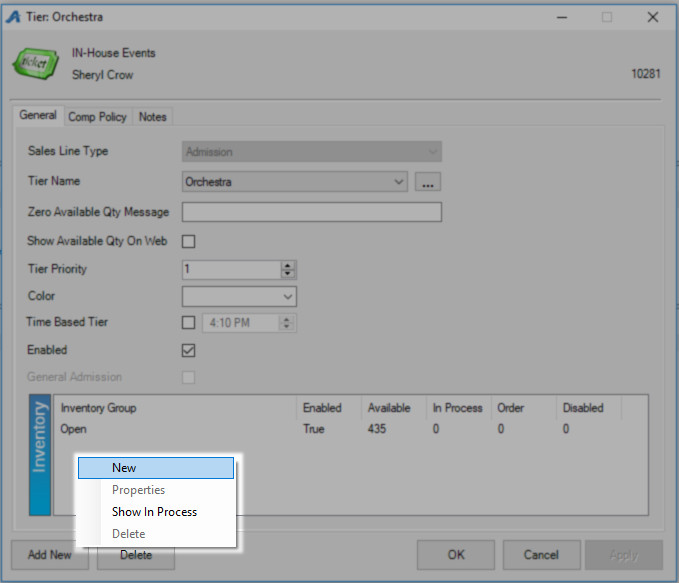Viewport: 679px width, 583px height.
Task: Toggle the General Admission checkbox
Action: pos(188,377)
